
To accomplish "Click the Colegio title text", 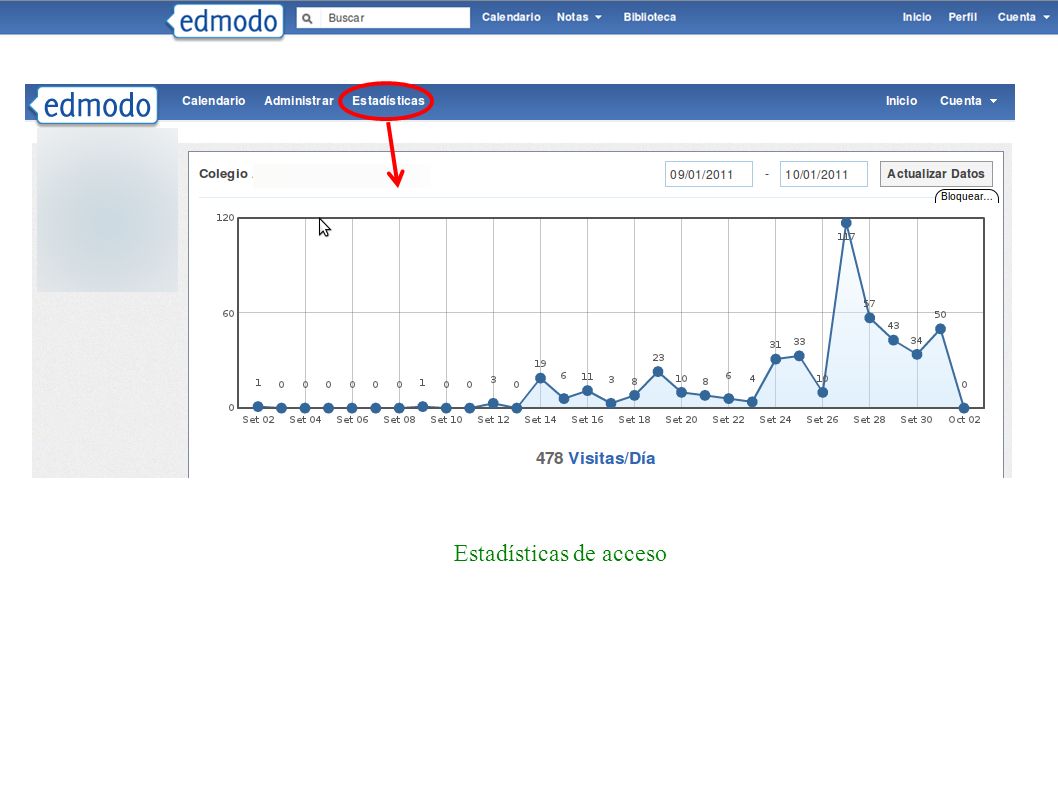I will (x=223, y=173).
